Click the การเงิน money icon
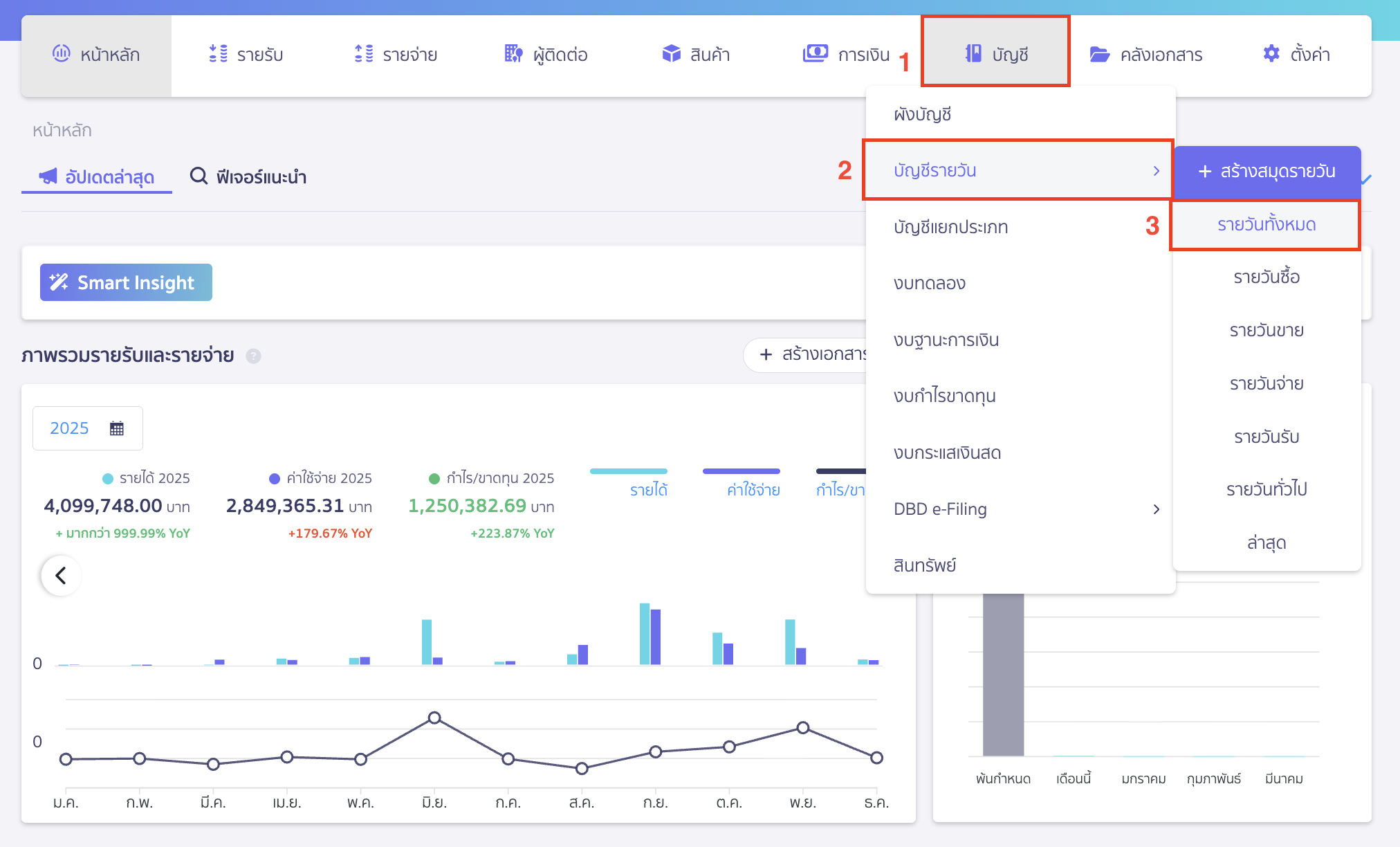The width and height of the screenshot is (1400, 847). point(815,53)
